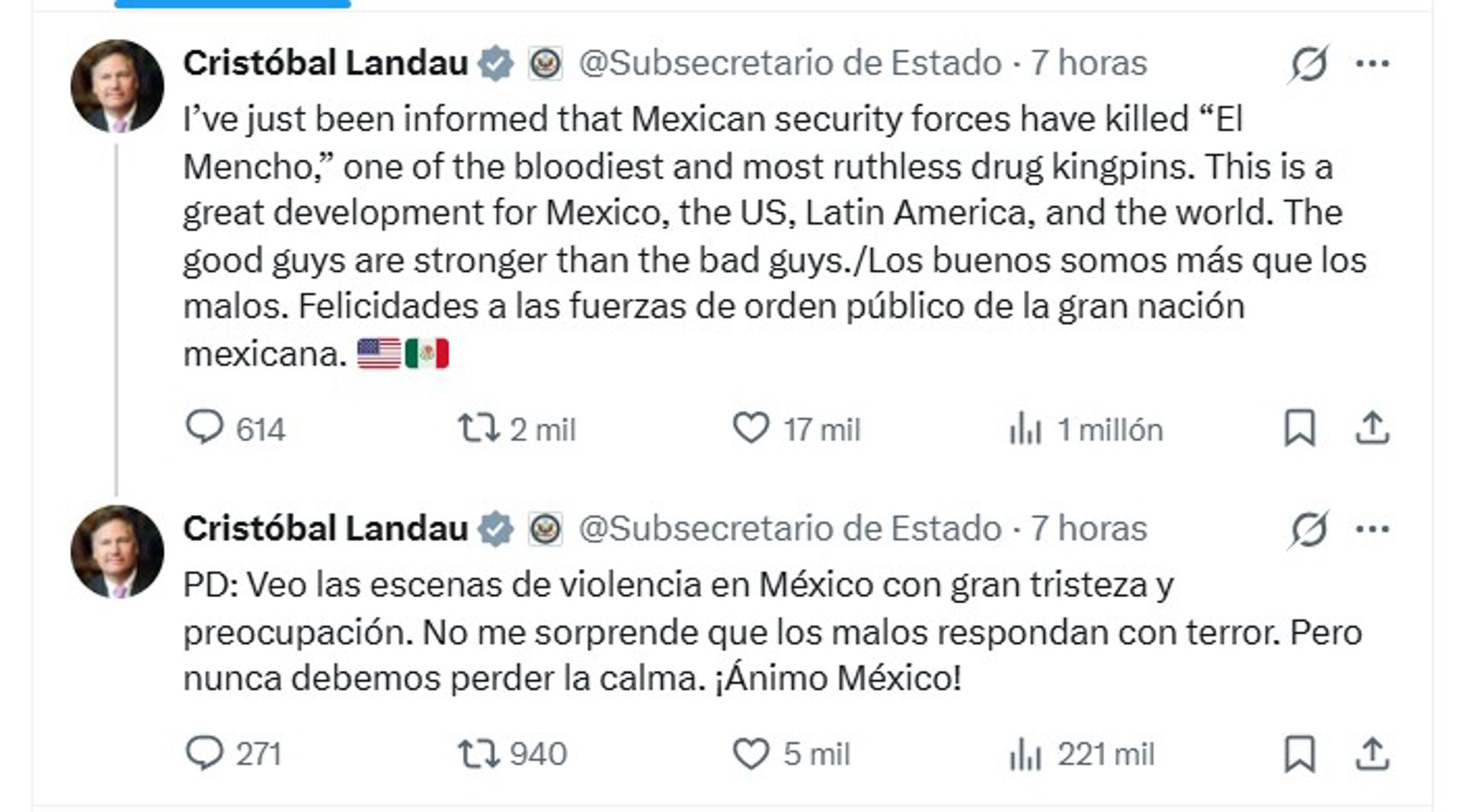The width and height of the screenshot is (1463, 812).
Task: Open Grok icon on first tweet
Action: point(1308,63)
